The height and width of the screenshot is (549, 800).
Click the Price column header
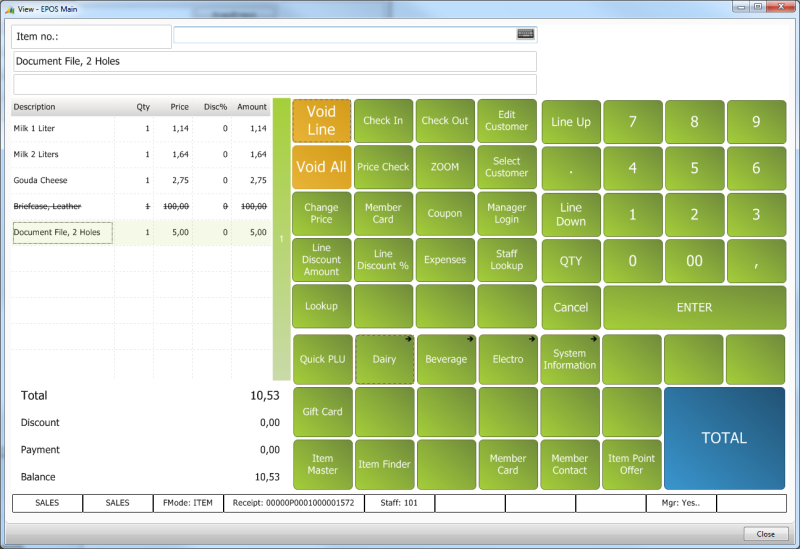[179, 107]
